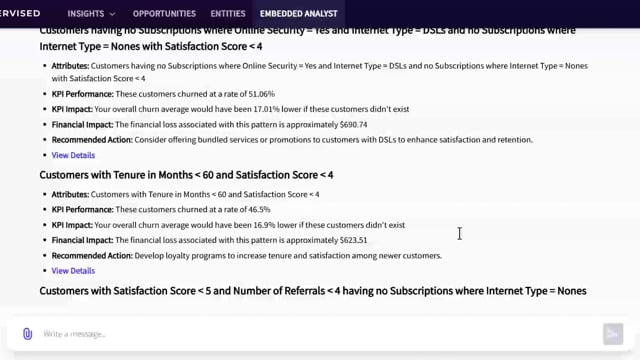This screenshot has width=640, height=360.
Task: Focus the Write a message input field
Action: pos(318,334)
